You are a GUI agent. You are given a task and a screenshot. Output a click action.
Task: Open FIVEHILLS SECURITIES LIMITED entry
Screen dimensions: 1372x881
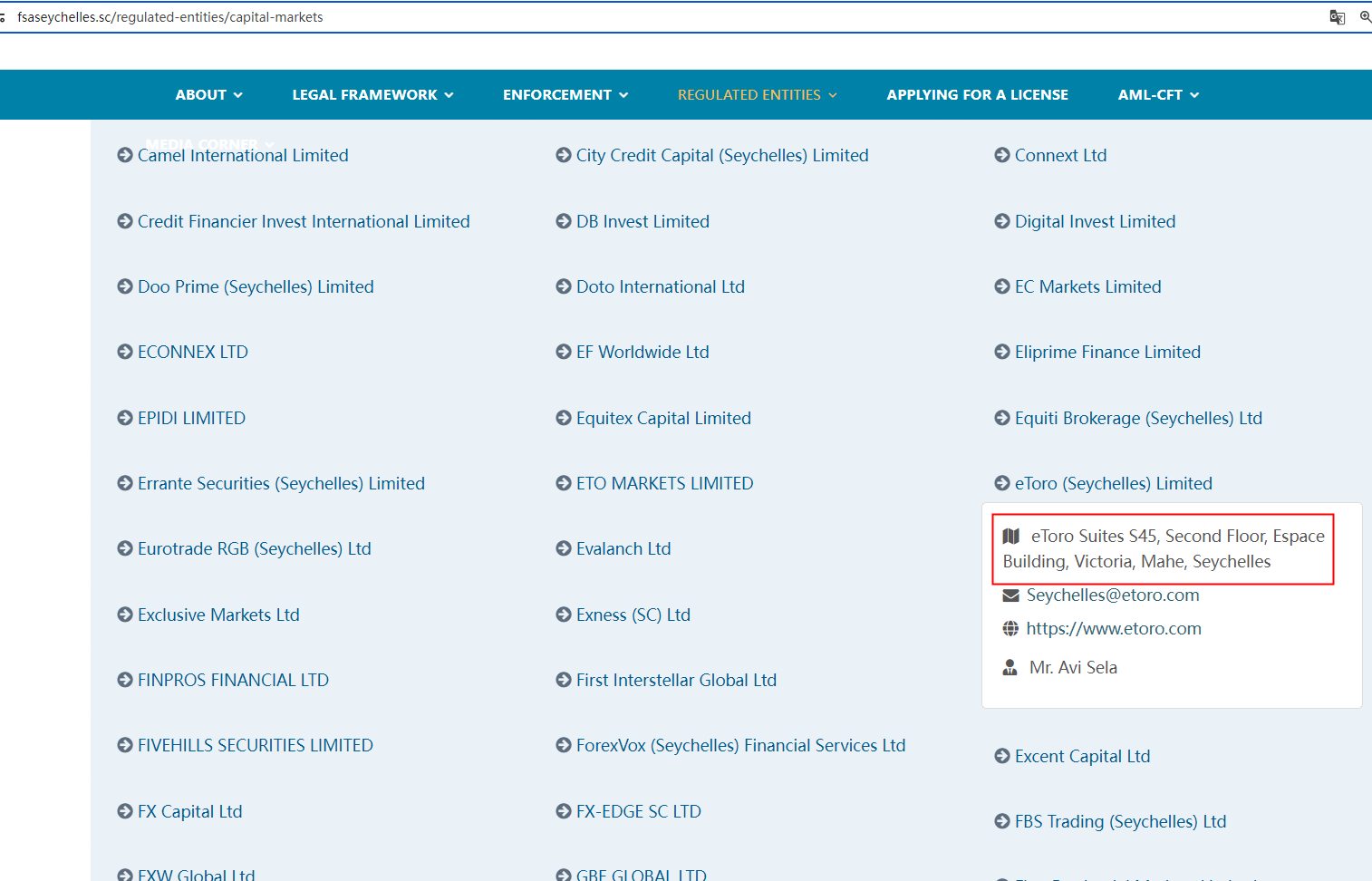point(256,745)
